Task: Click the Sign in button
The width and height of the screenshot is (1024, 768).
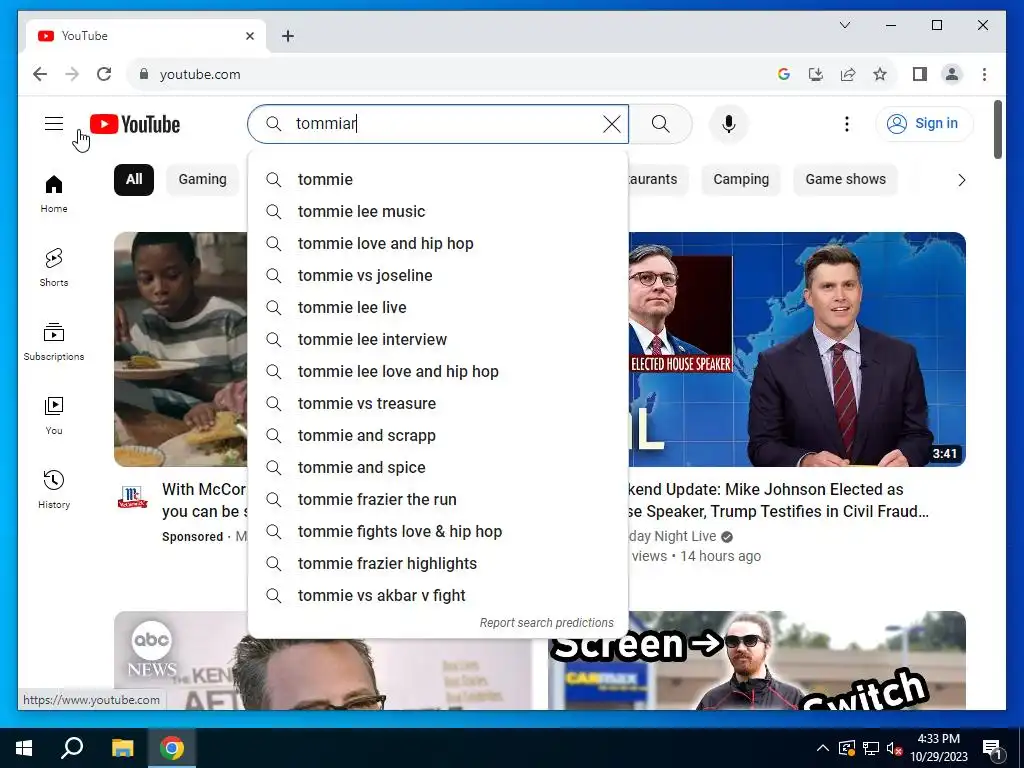Action: point(924,123)
